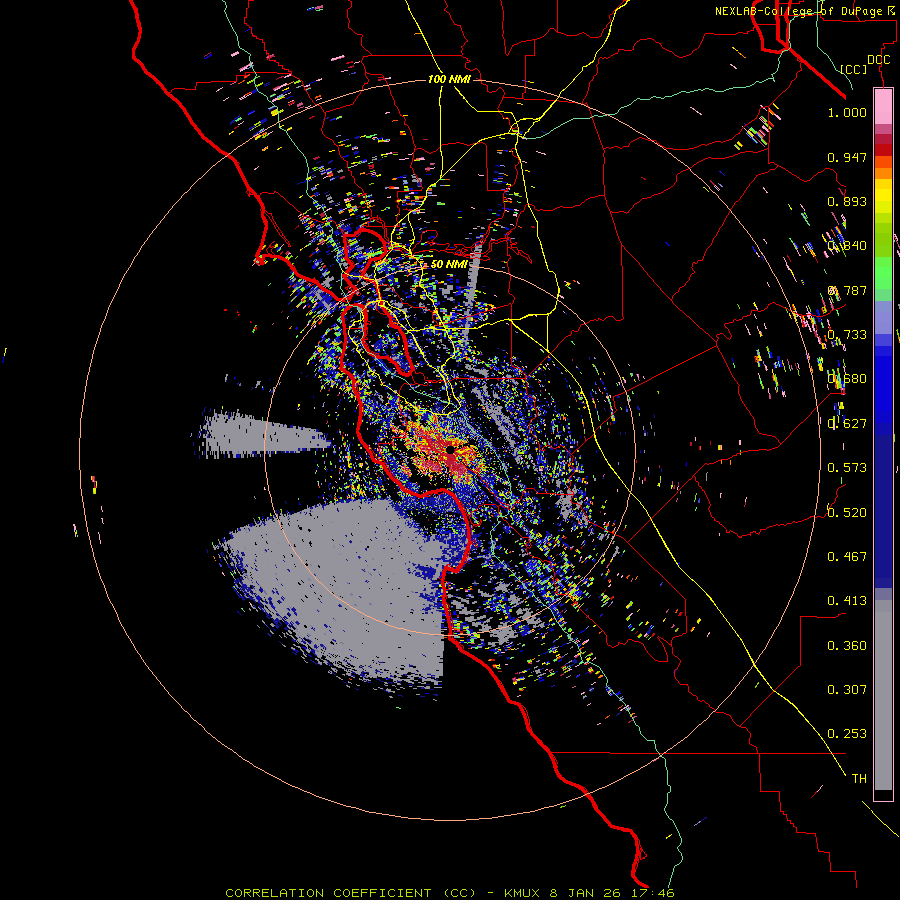Select the 0.573 value on the color scale

pyautogui.click(x=847, y=468)
